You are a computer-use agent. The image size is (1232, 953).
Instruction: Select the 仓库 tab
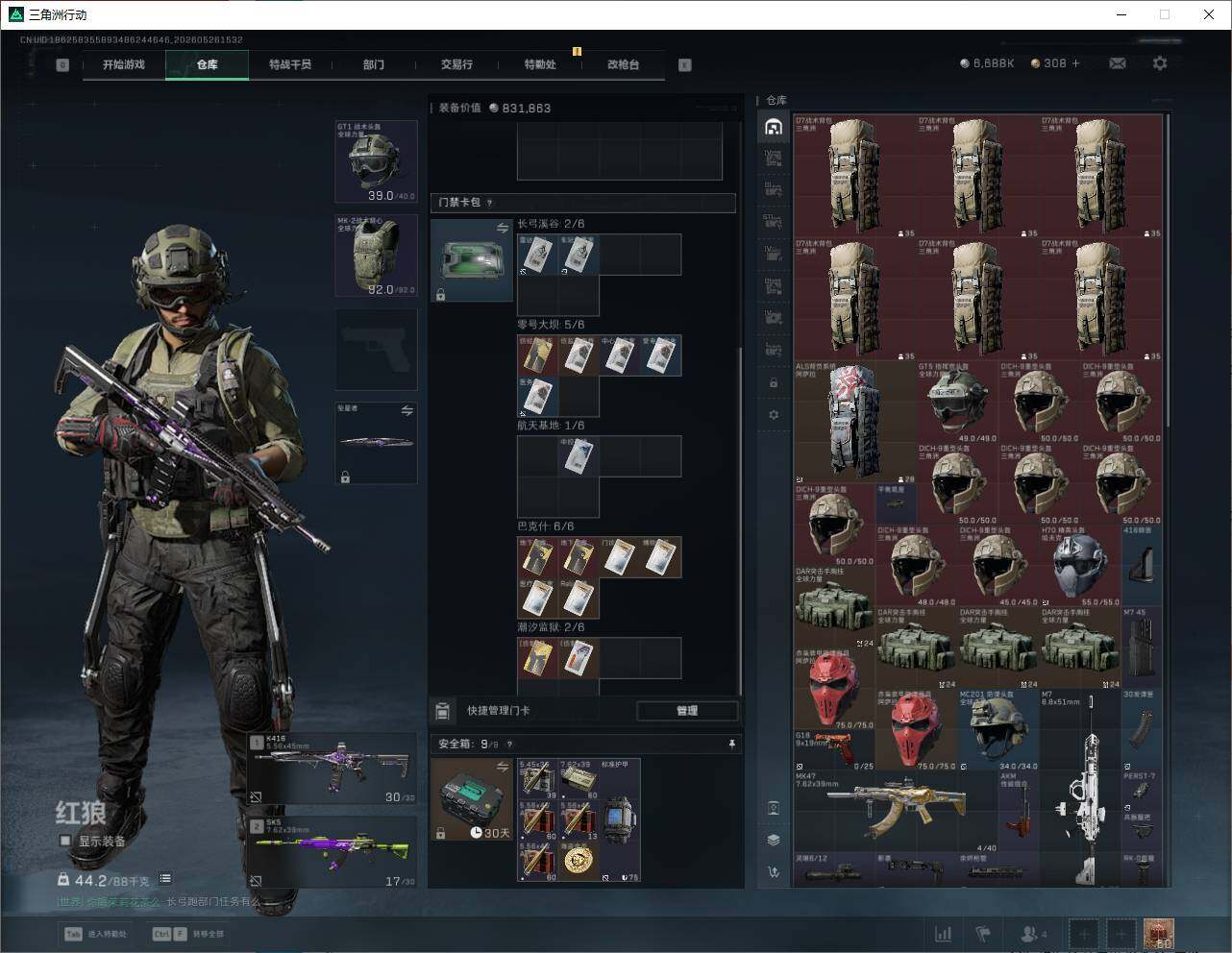[208, 64]
